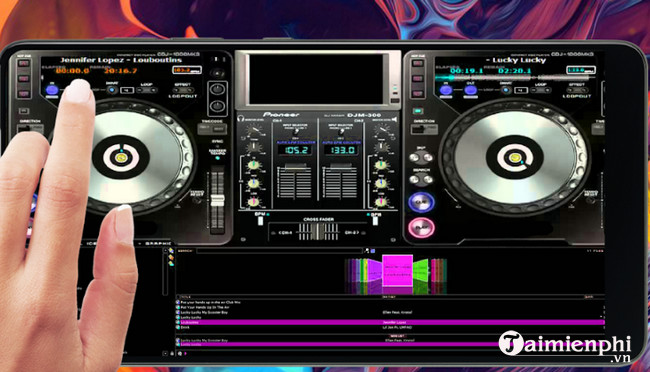650x372 pixels.
Task: Click the lower round knob beside left deck
Action: coord(217,107)
